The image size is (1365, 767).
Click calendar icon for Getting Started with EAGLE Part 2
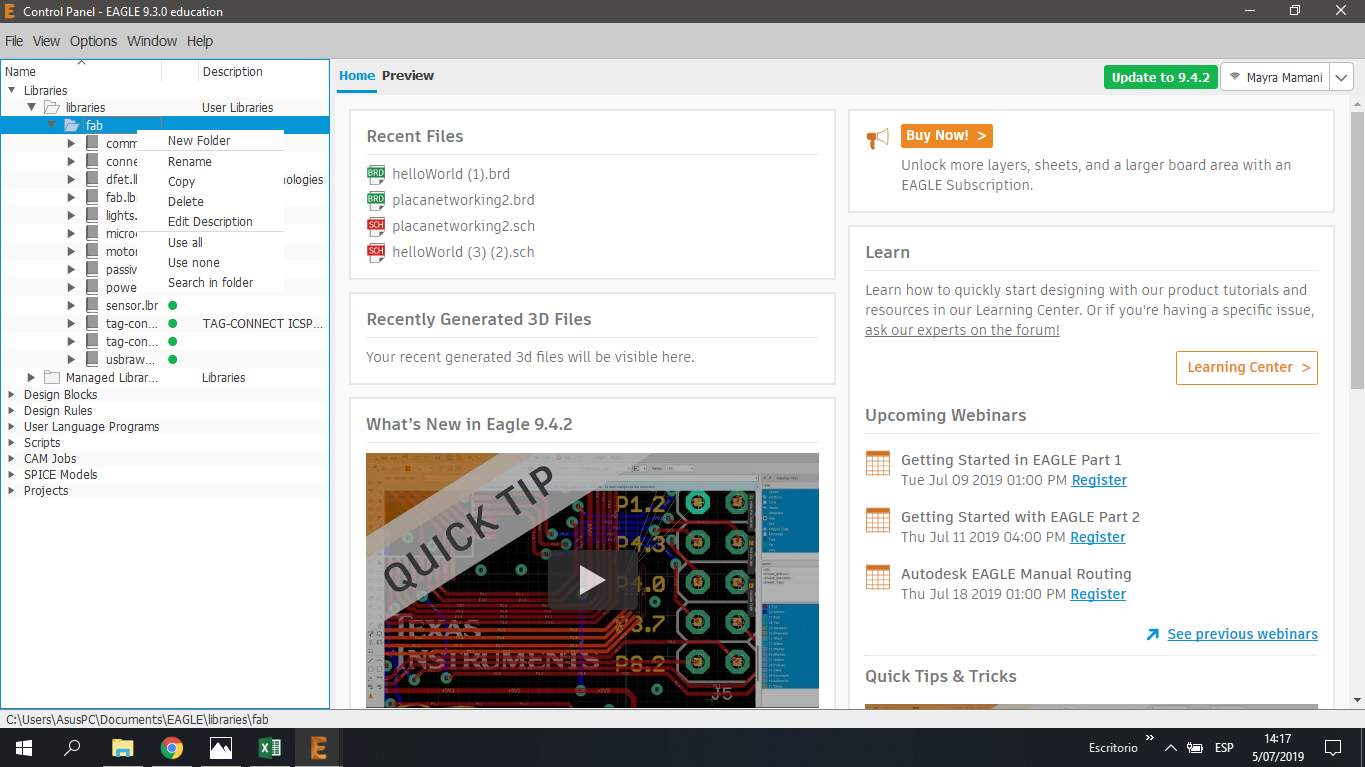point(878,521)
